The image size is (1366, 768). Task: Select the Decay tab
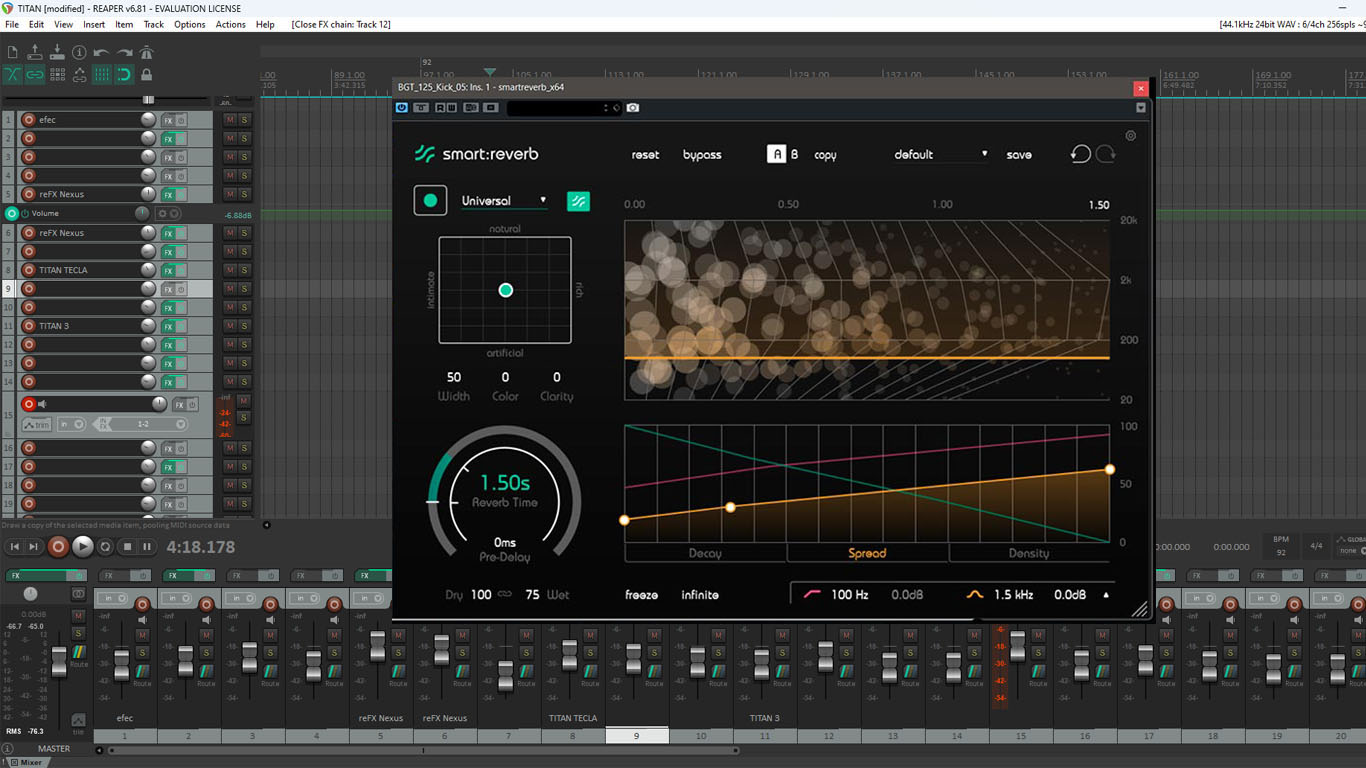pos(705,553)
